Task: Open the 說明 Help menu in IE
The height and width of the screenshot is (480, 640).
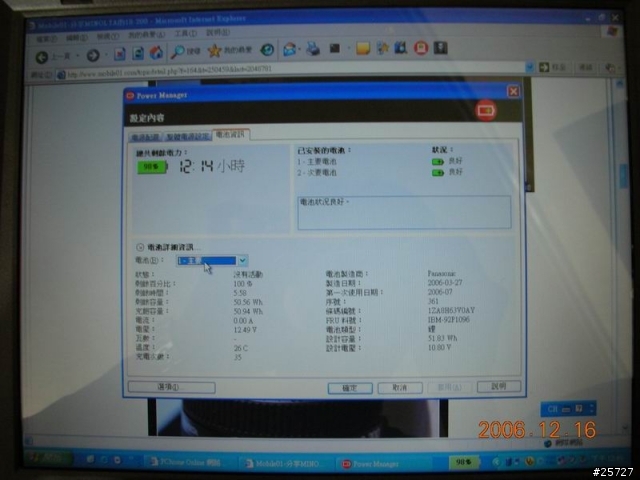Action: click(x=218, y=33)
